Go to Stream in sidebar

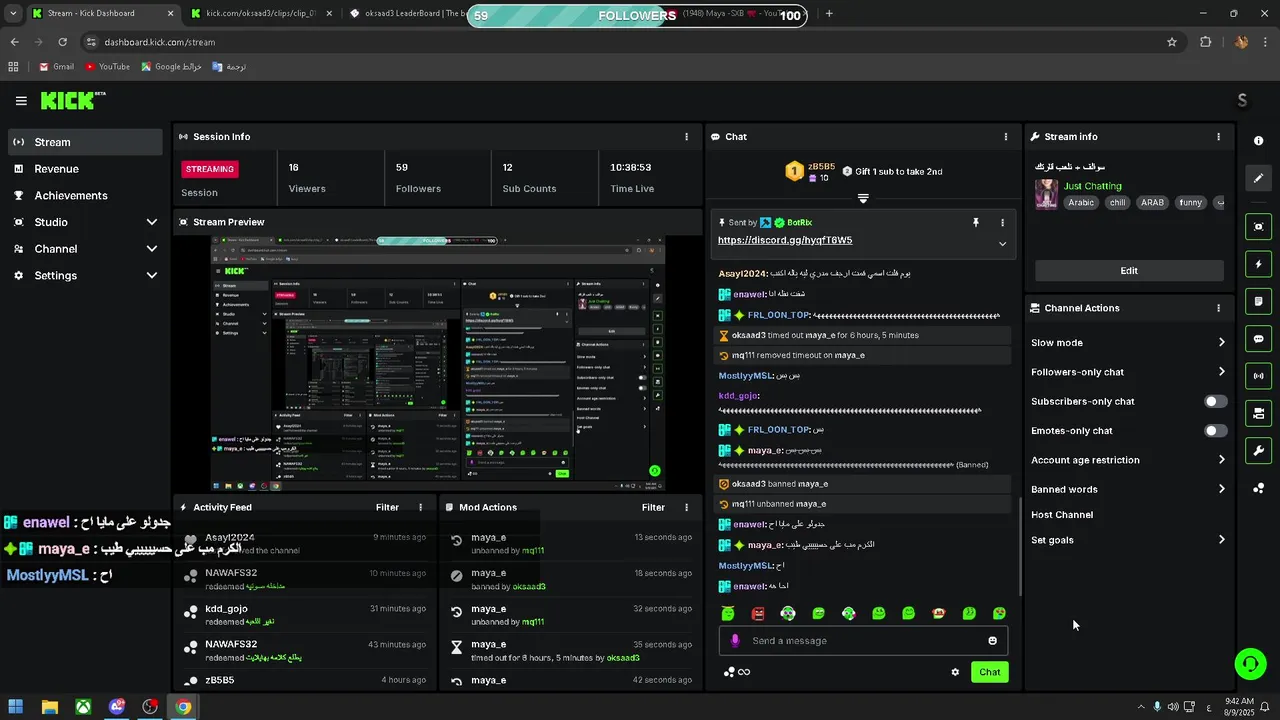(x=85, y=142)
